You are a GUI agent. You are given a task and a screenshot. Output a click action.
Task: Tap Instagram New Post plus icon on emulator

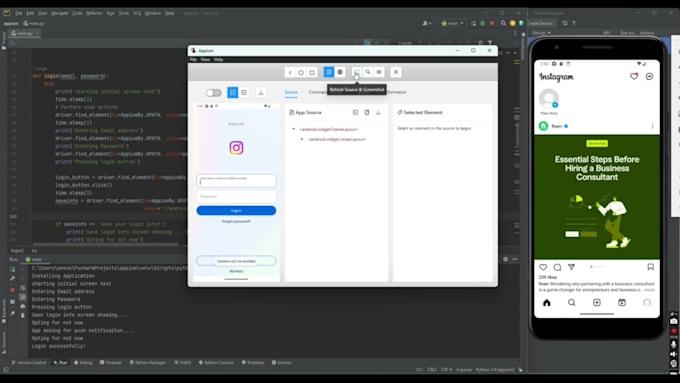[597, 303]
